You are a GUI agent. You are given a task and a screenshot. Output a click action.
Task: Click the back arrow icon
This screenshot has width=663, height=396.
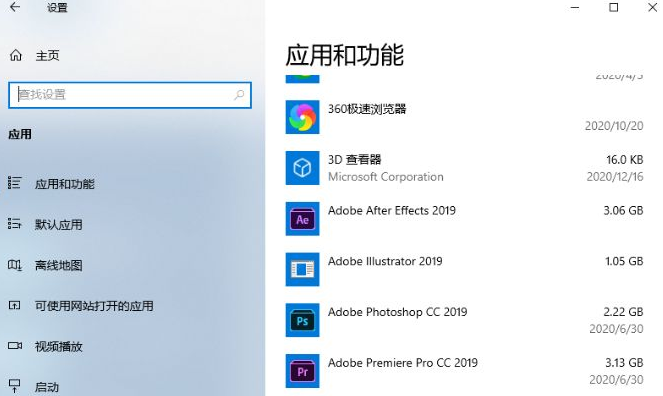[x=15, y=7]
